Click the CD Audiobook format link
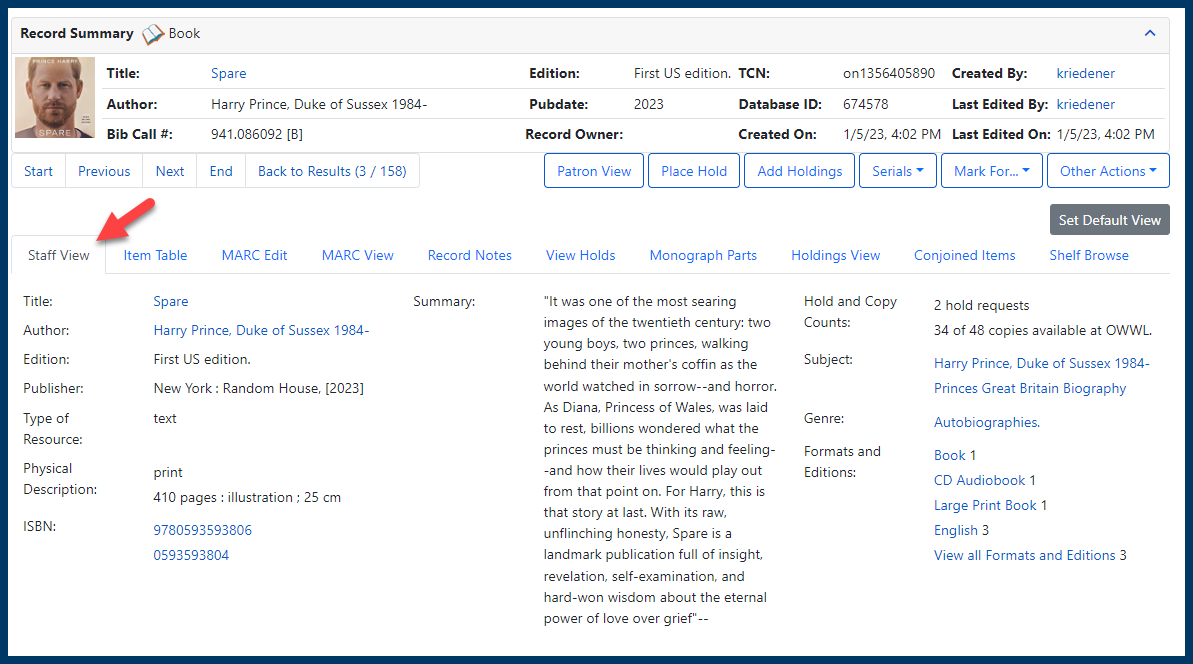Screen dimensions: 1193x664 click(979, 480)
